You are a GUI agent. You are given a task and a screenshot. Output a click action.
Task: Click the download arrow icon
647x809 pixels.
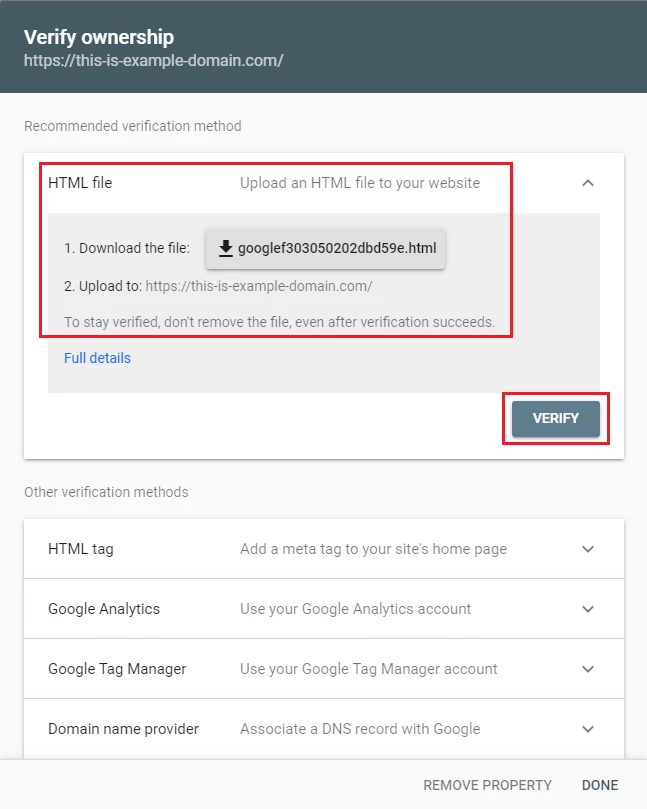click(x=225, y=249)
